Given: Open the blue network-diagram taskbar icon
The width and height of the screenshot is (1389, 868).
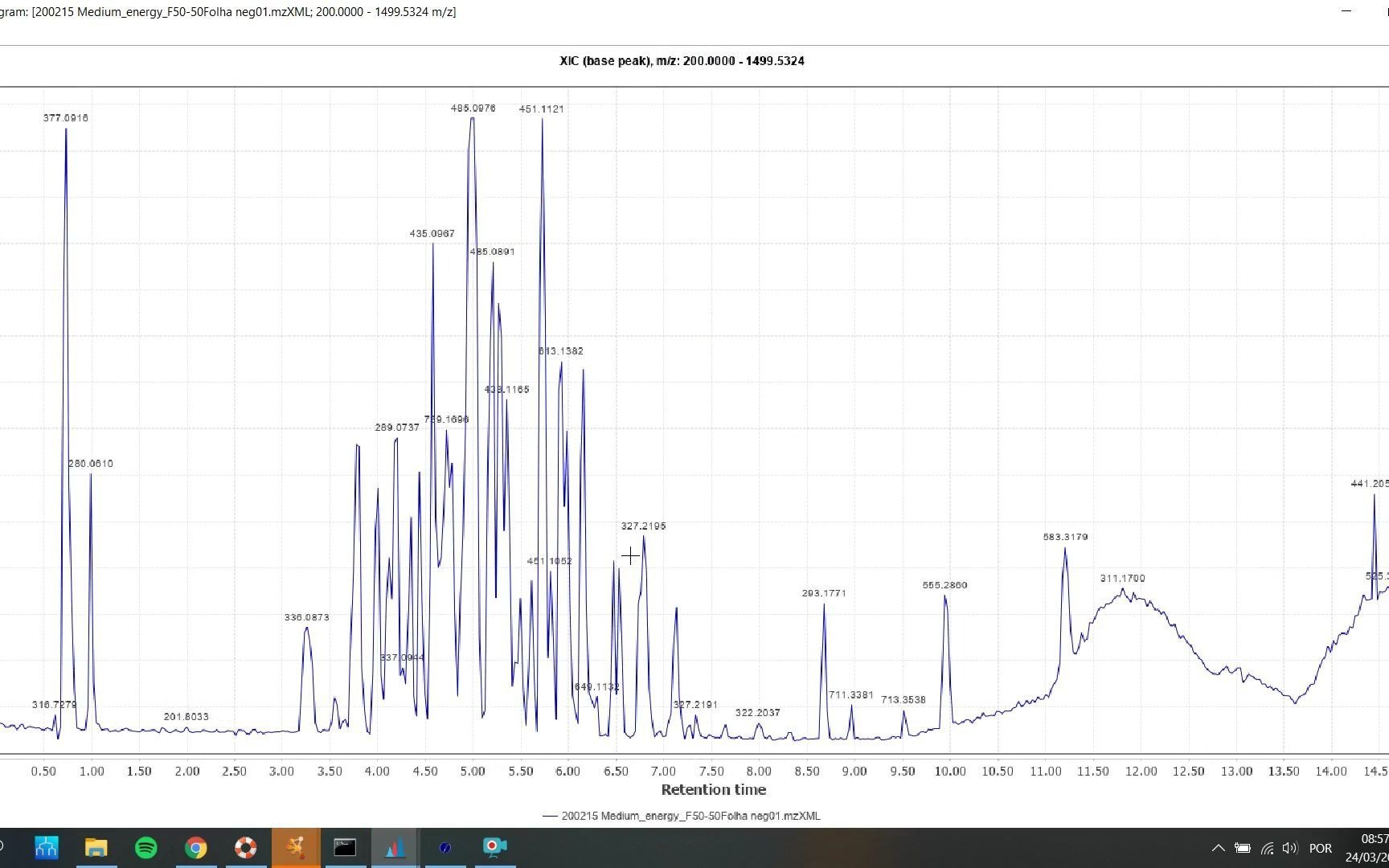Looking at the screenshot, I should coord(46,848).
